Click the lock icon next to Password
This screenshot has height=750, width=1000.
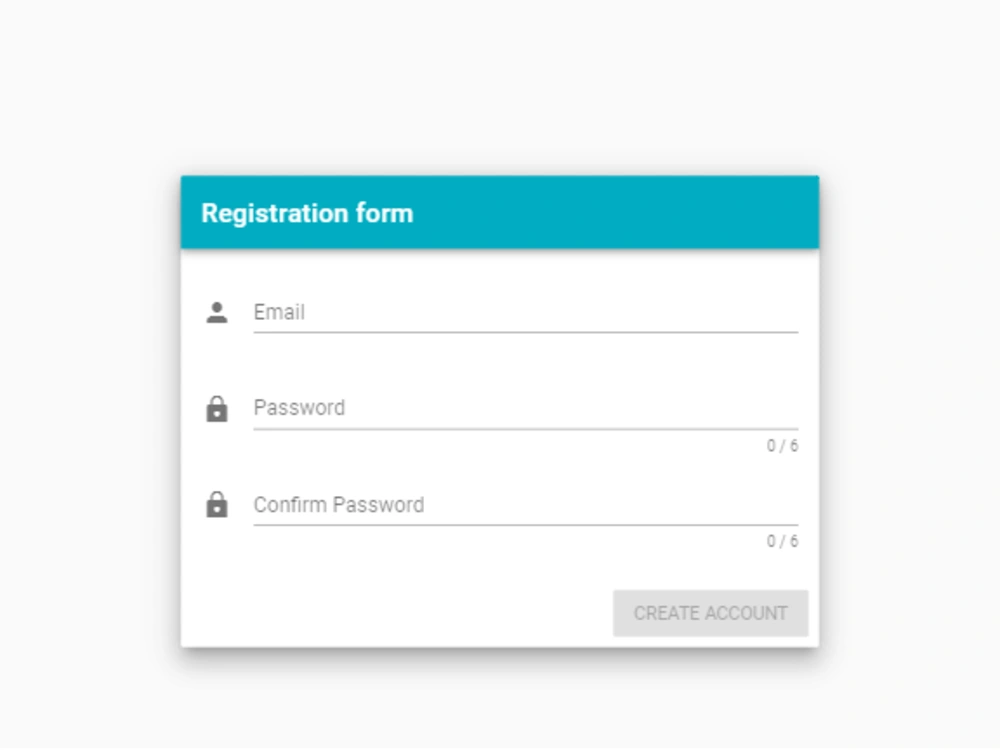tap(218, 407)
